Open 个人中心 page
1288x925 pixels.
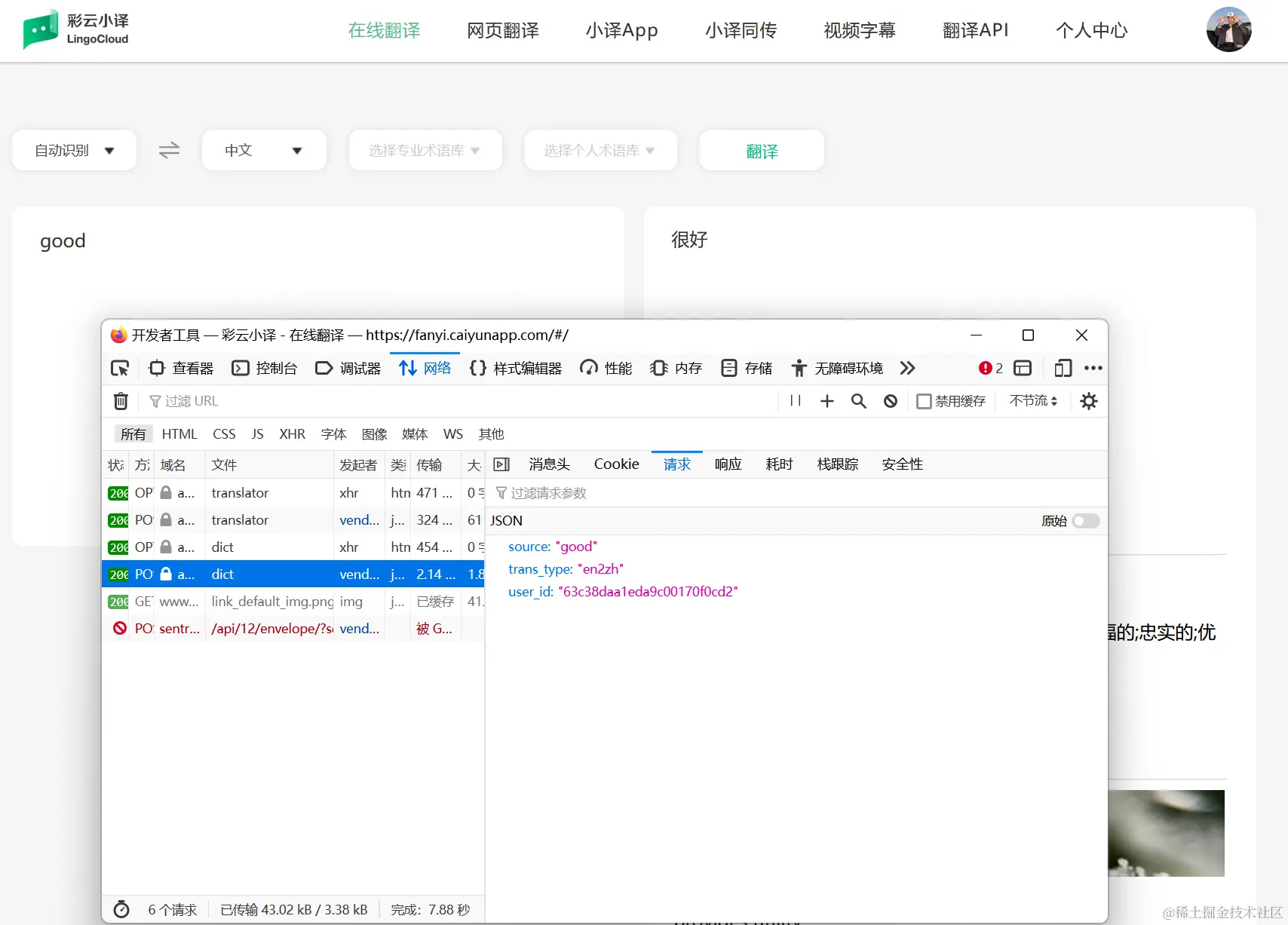point(1092,30)
